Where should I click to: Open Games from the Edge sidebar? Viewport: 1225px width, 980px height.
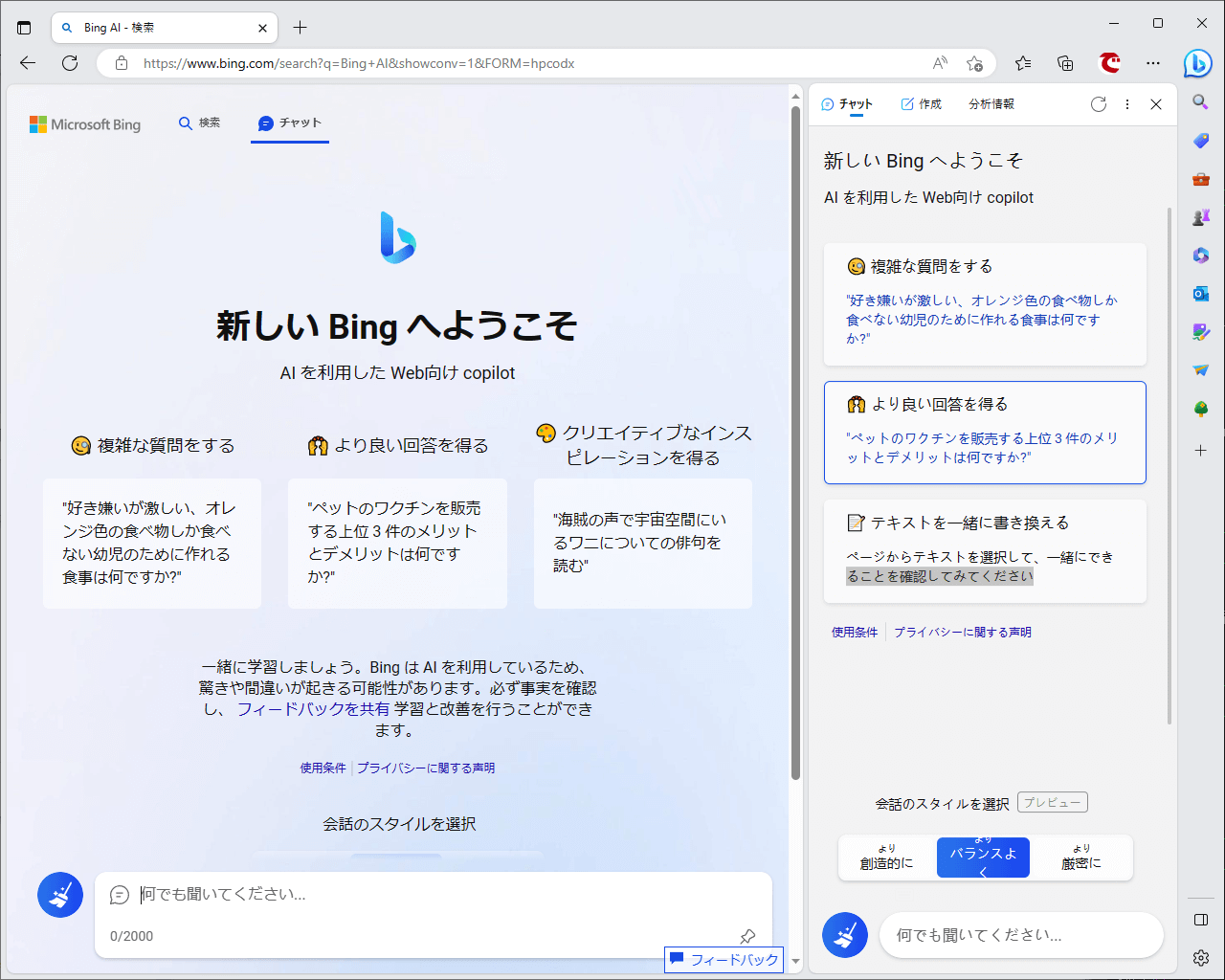[1199, 216]
